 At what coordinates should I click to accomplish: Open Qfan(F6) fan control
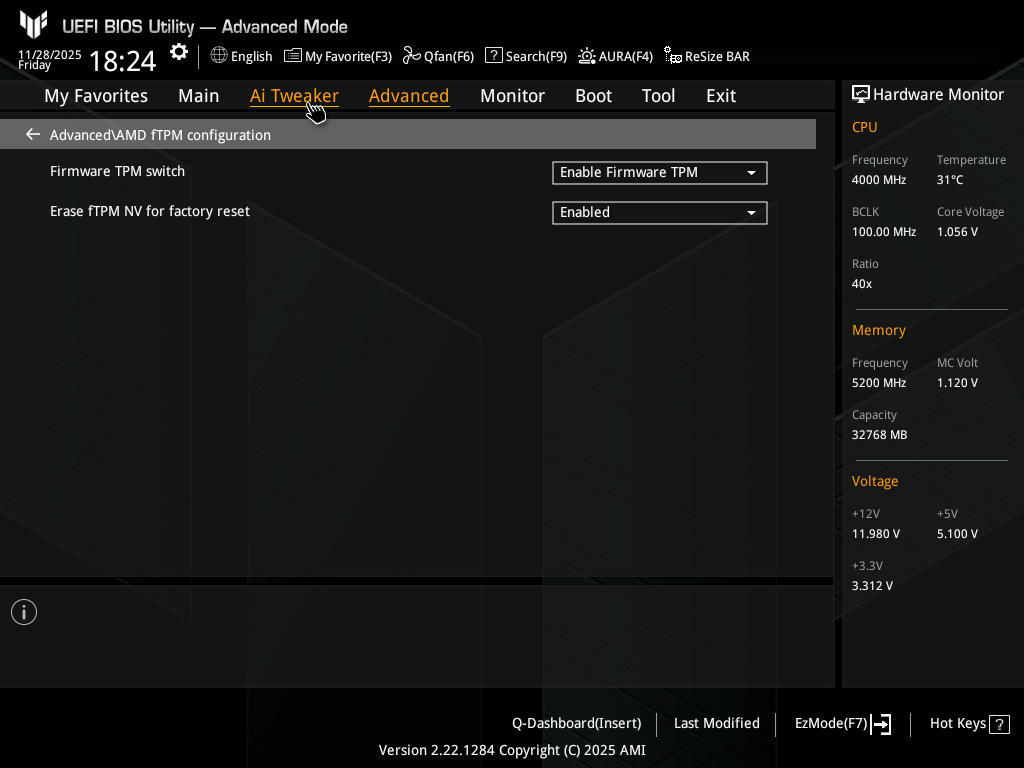411,56
